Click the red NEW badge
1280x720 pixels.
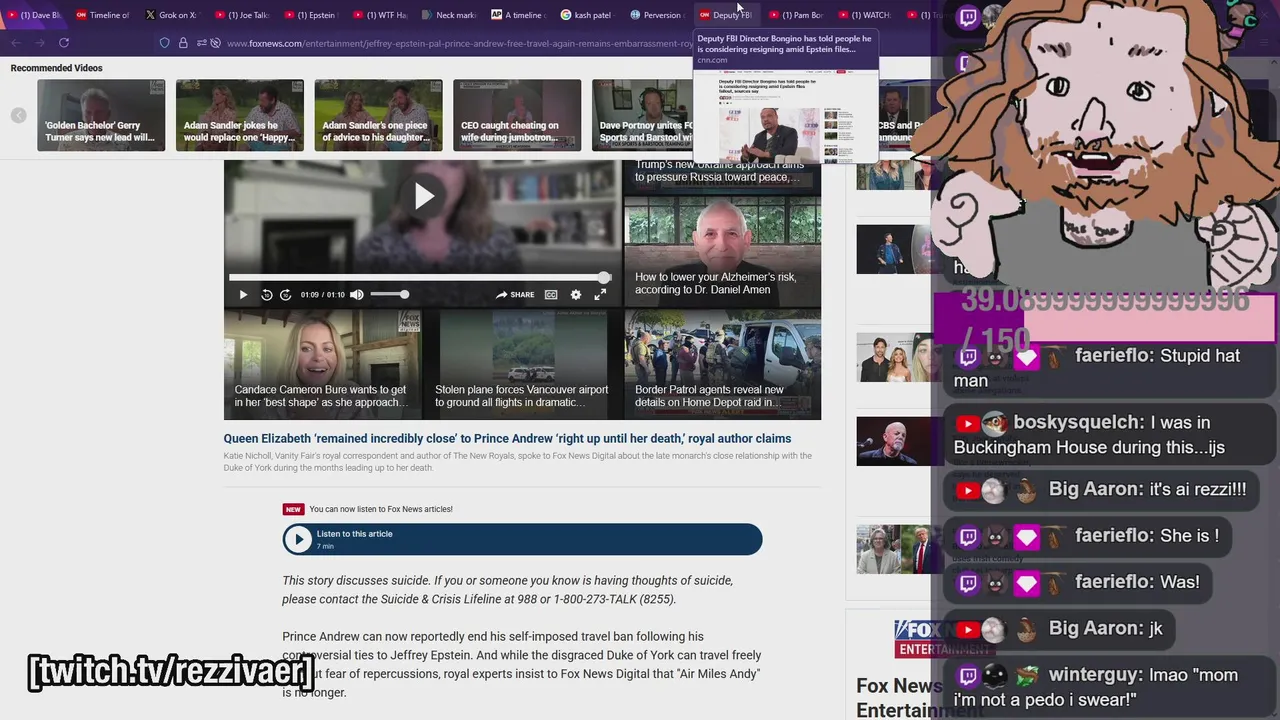click(x=293, y=509)
